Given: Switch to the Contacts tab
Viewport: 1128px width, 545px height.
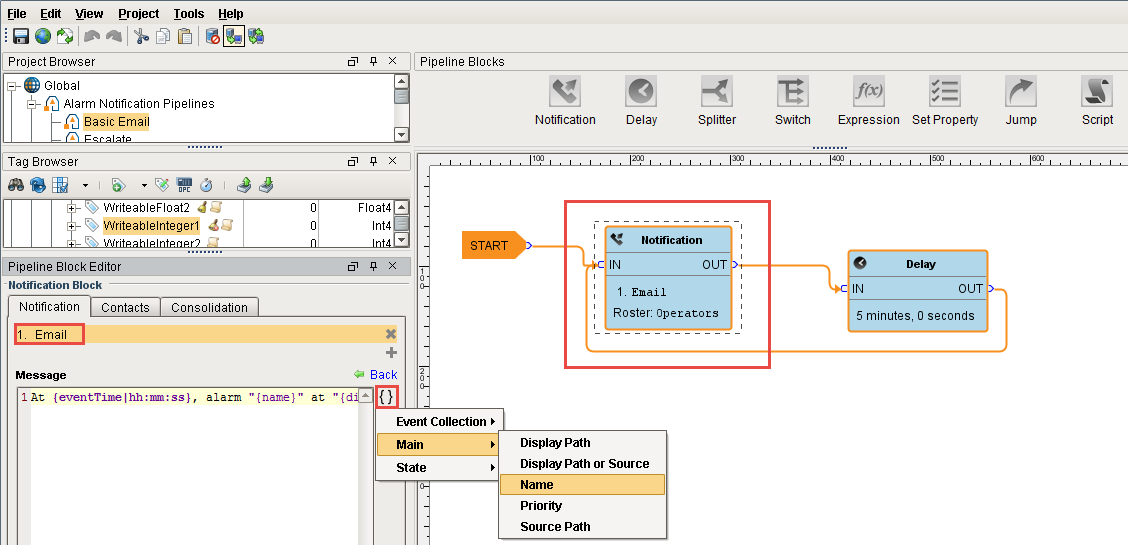Looking at the screenshot, I should [x=125, y=308].
